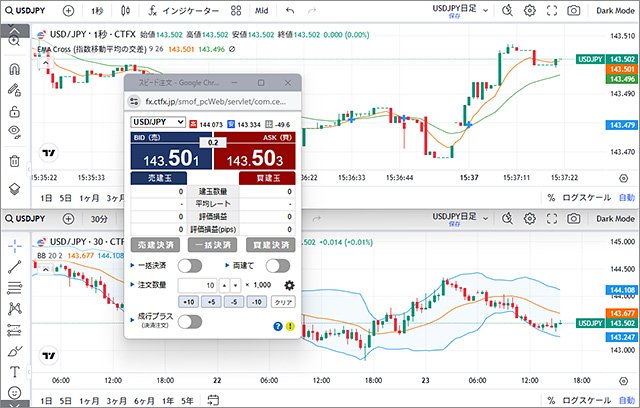Toggle lock drawing mode pencil icon
The image size is (640, 408).
pyautogui.click(x=14, y=90)
